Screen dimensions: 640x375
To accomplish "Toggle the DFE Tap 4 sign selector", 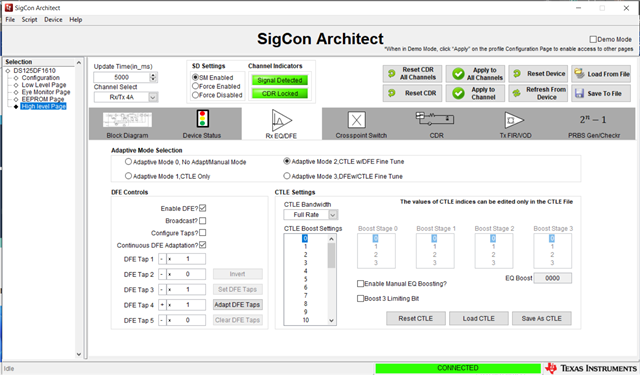I will tap(162, 305).
